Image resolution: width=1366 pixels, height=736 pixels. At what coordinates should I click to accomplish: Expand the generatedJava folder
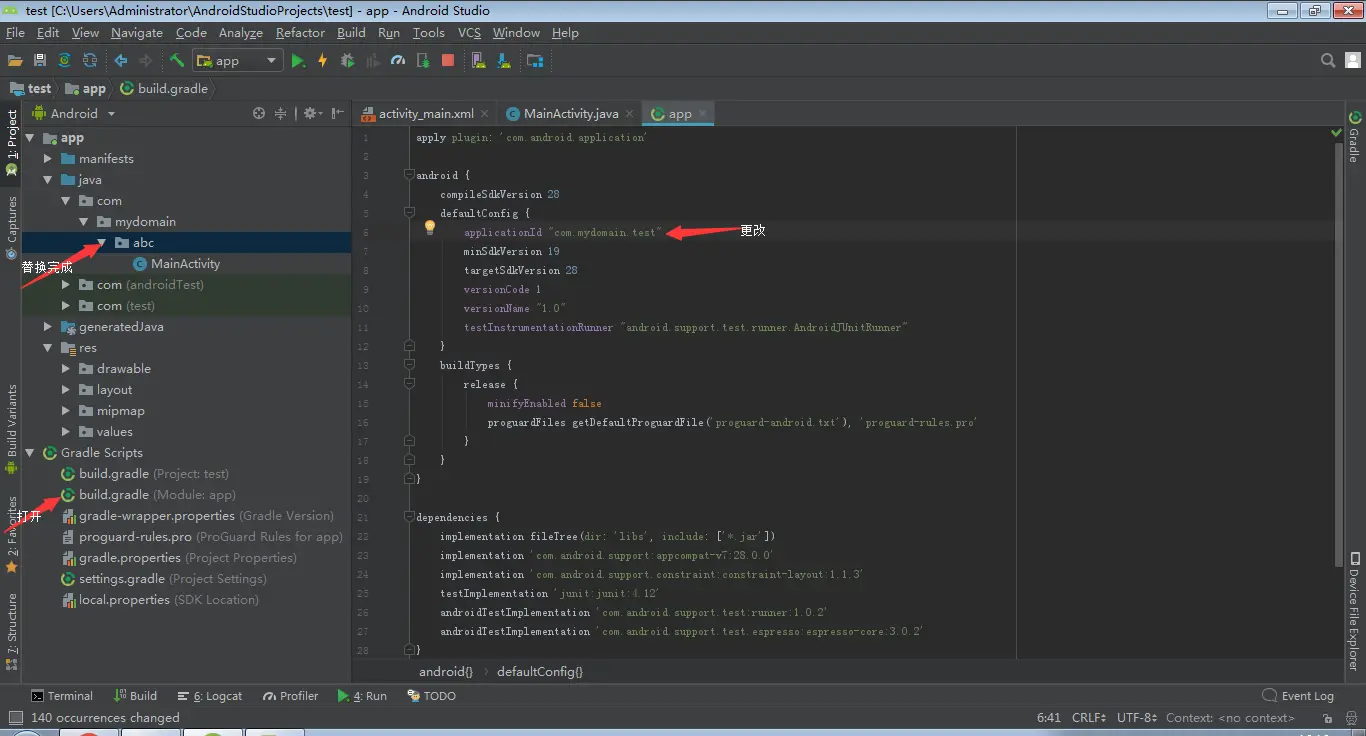click(48, 327)
